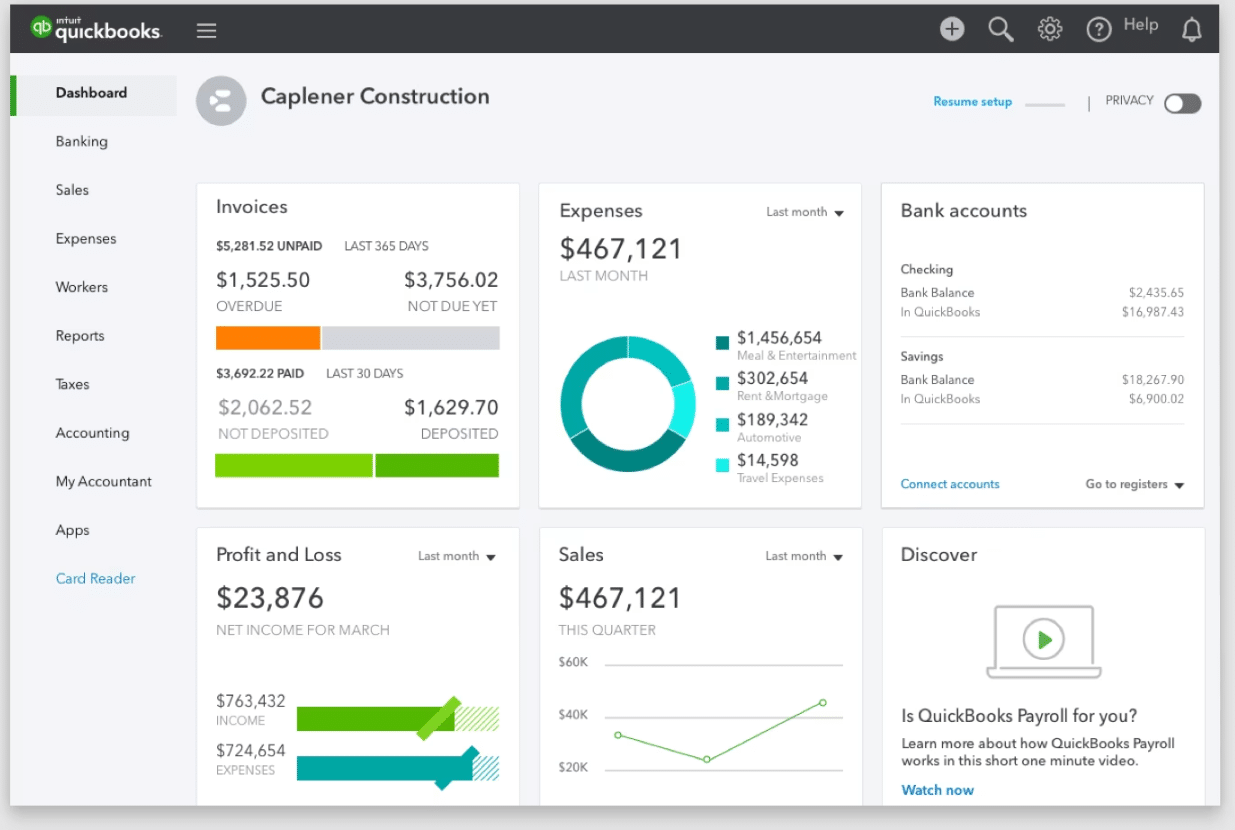The image size is (1235, 830).
Task: Switch to the Banking section
Action: point(82,141)
